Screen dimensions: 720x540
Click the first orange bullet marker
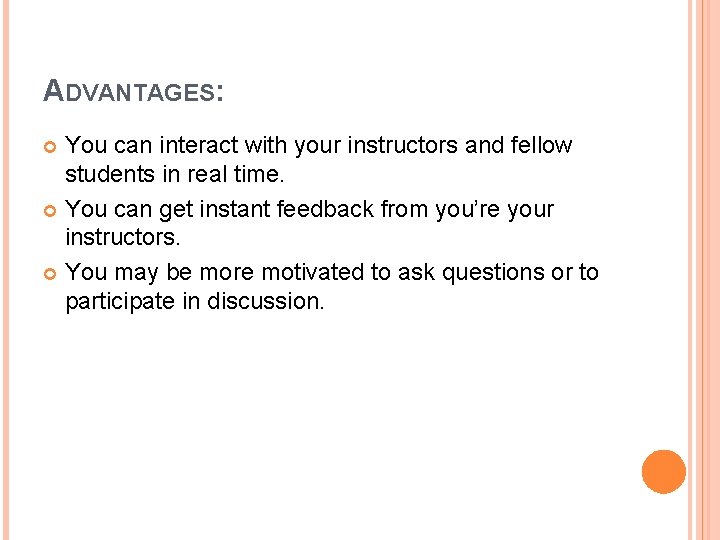50,147
